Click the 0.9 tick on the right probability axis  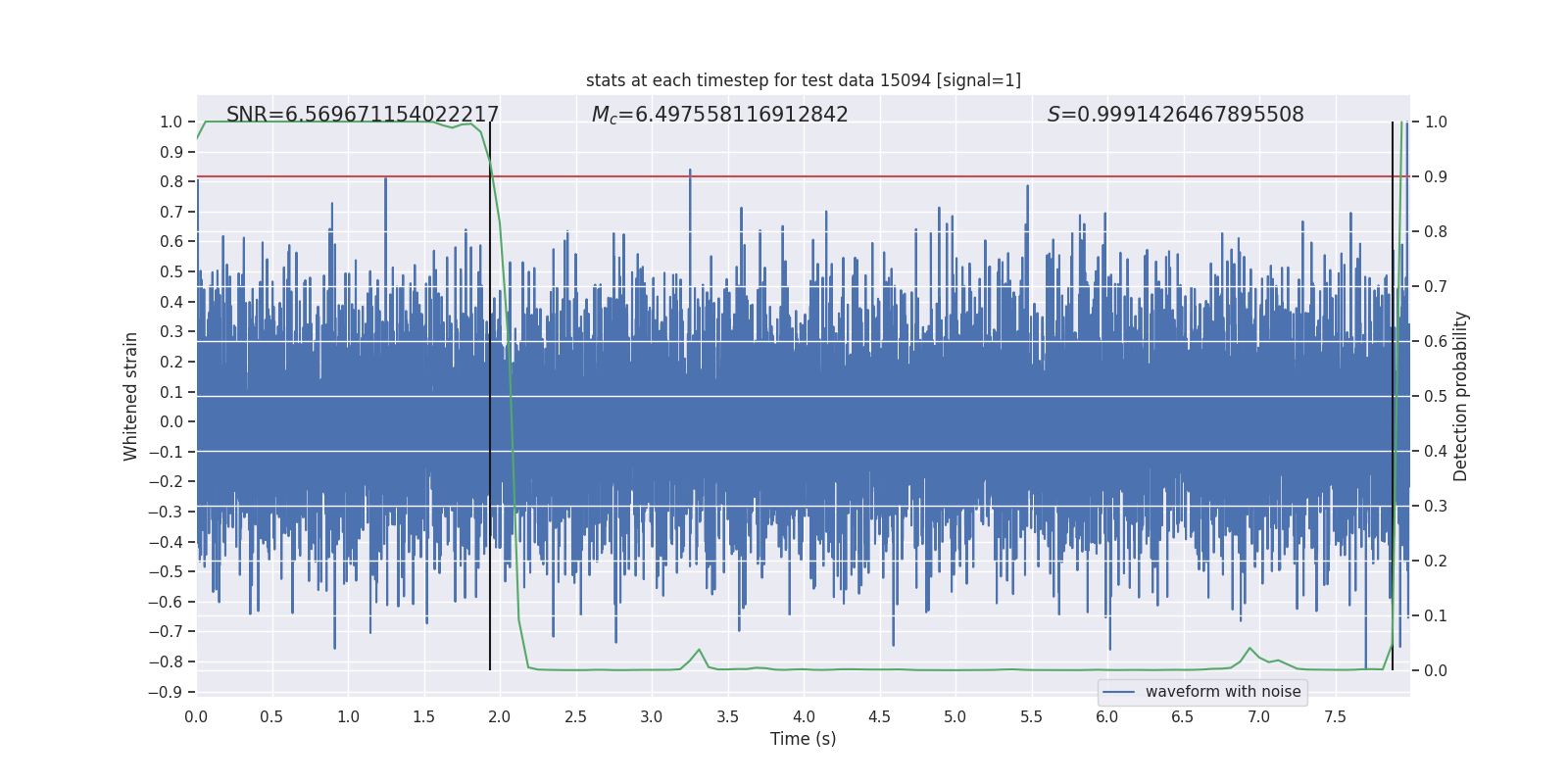coord(1435,177)
